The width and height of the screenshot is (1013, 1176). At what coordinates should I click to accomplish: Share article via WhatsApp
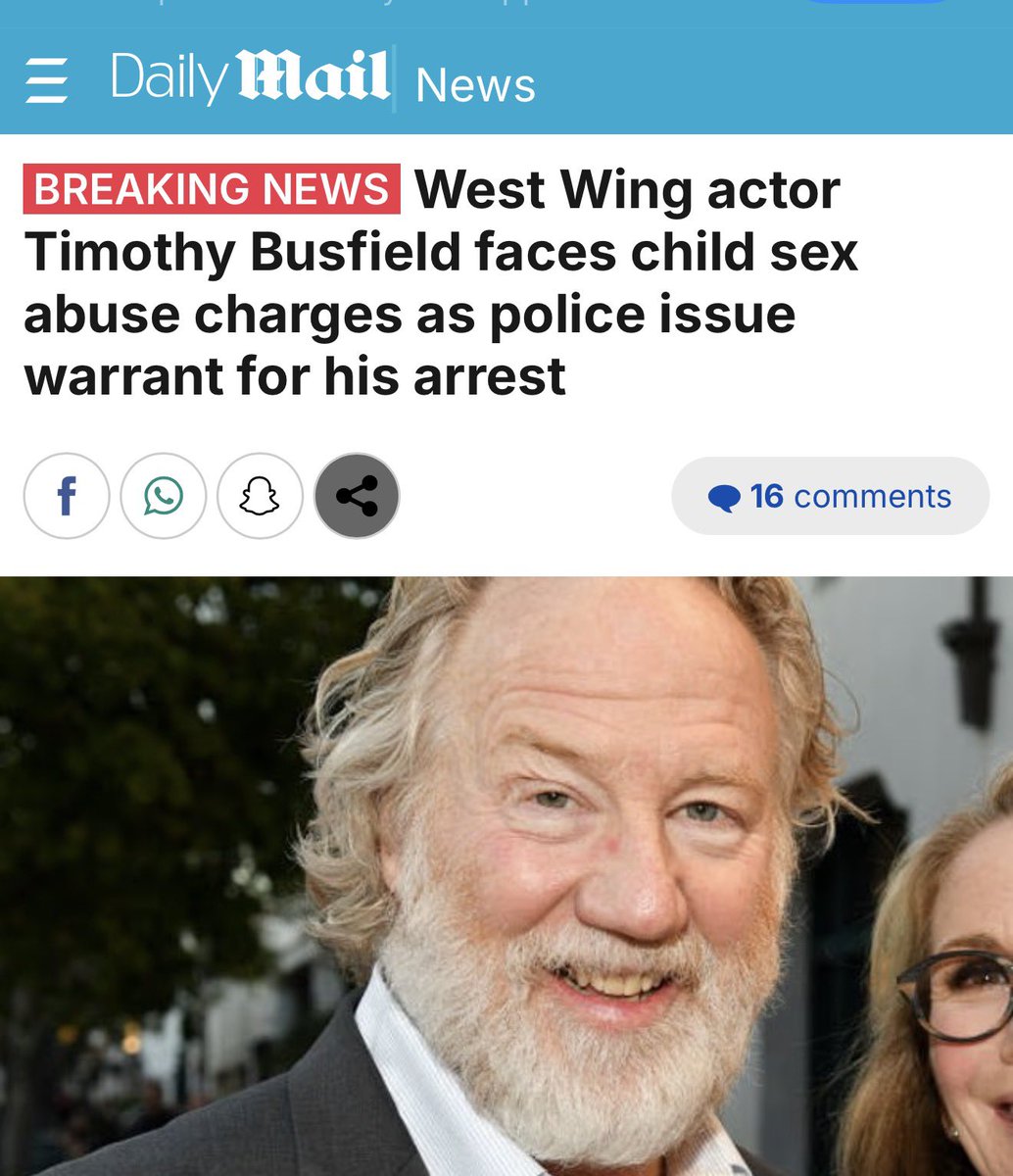164,496
